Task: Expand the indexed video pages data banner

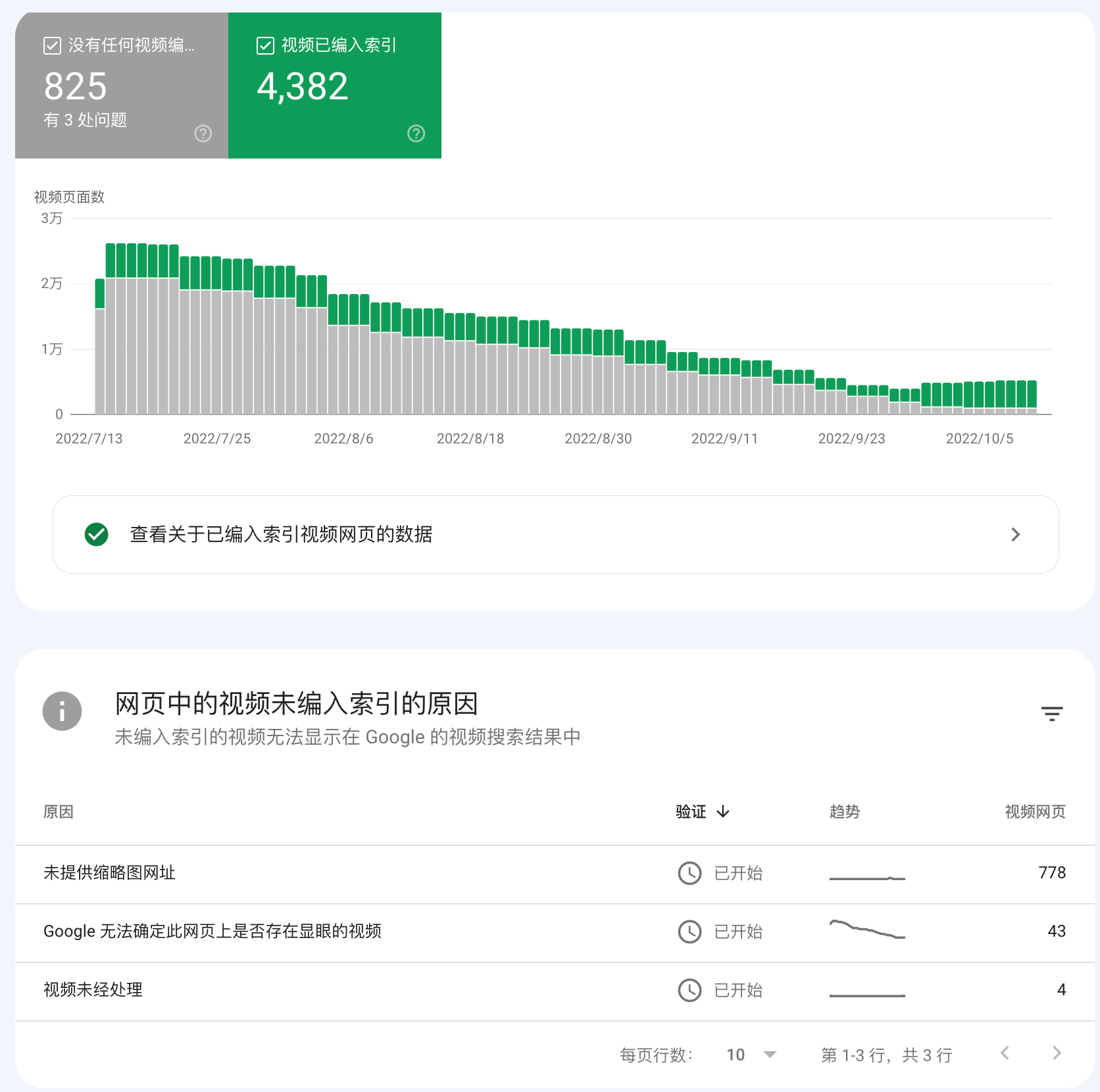Action: 1015,534
